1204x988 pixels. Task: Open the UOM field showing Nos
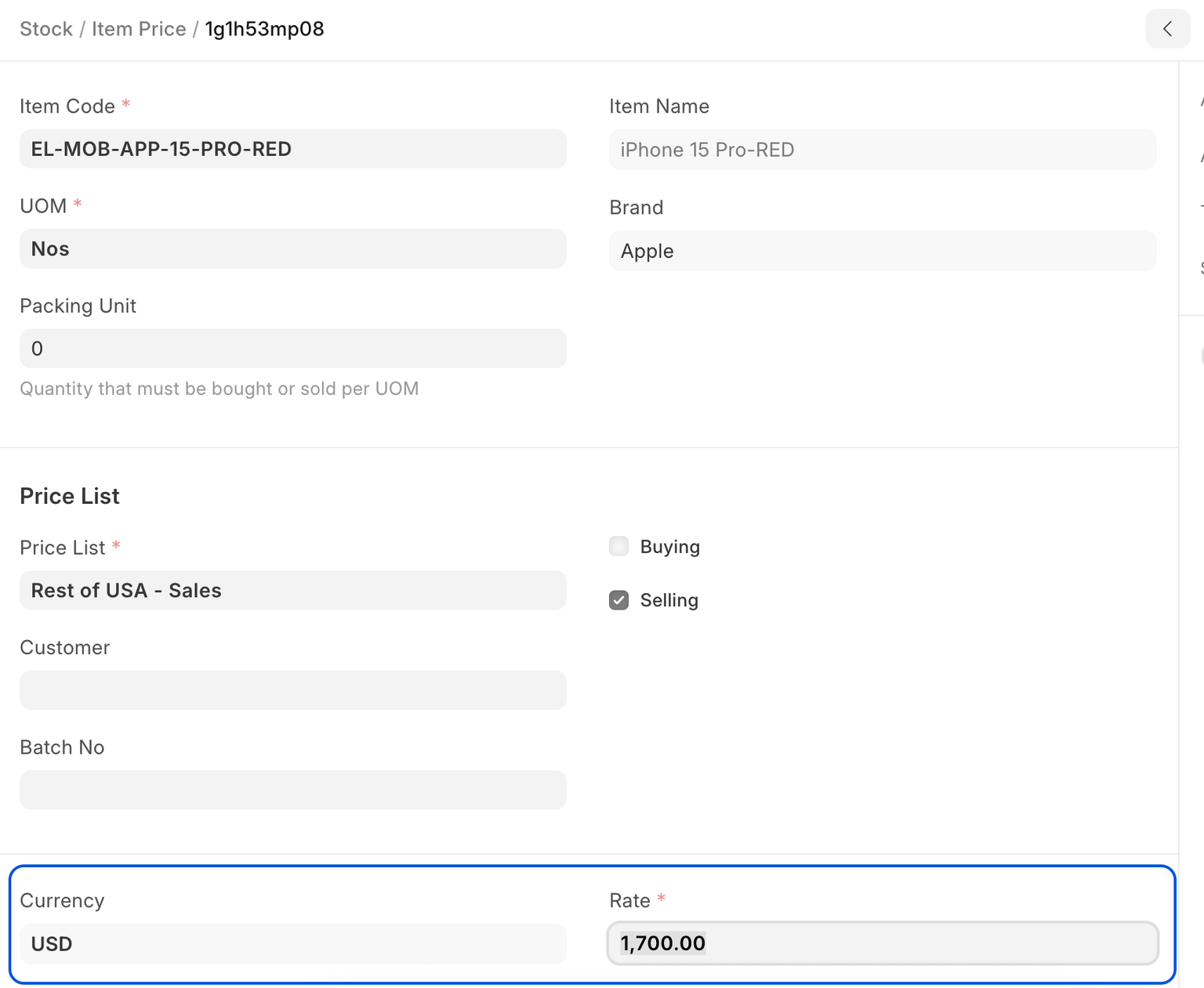[x=292, y=249]
